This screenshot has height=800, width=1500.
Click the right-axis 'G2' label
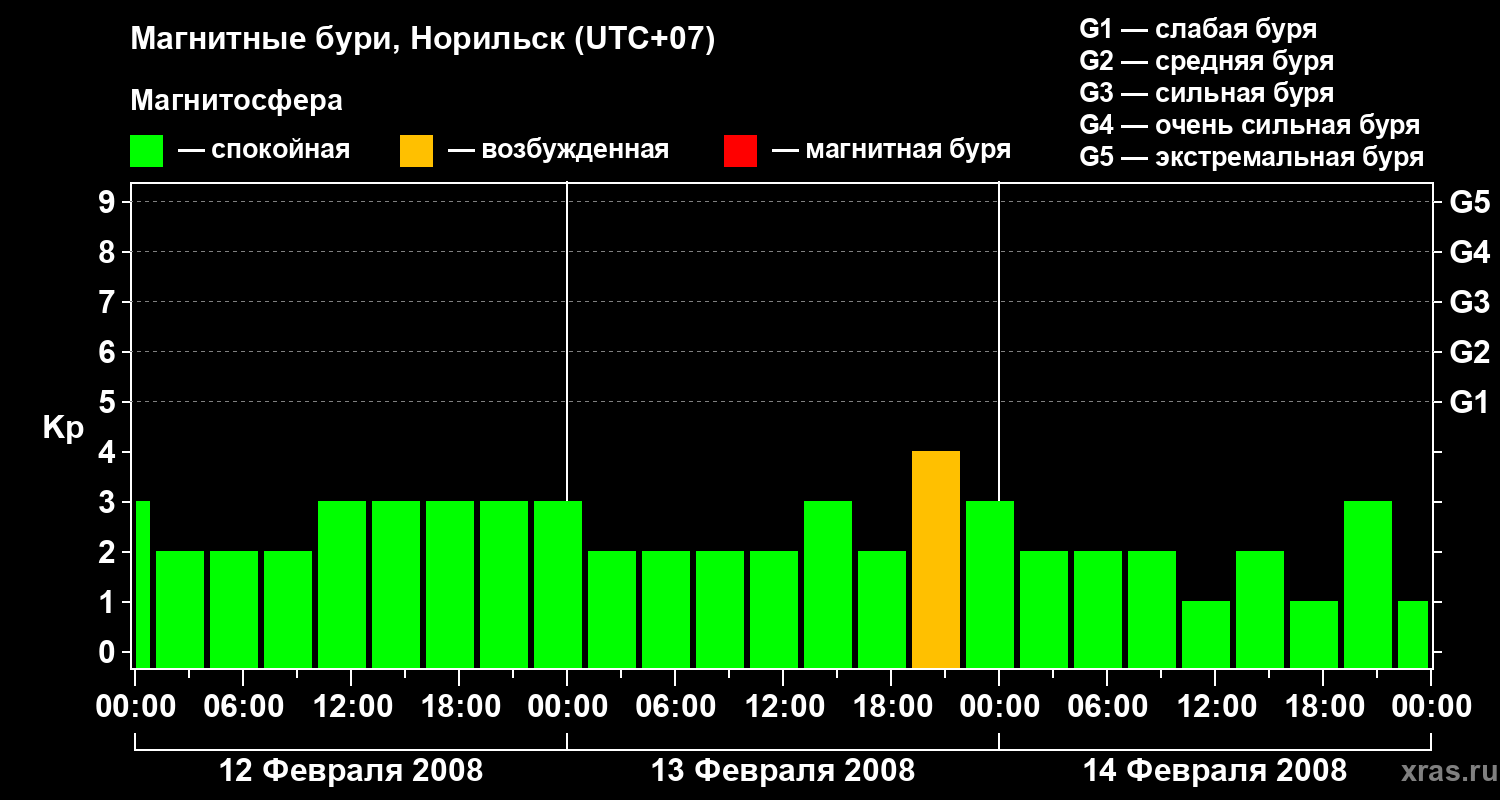point(1469,352)
